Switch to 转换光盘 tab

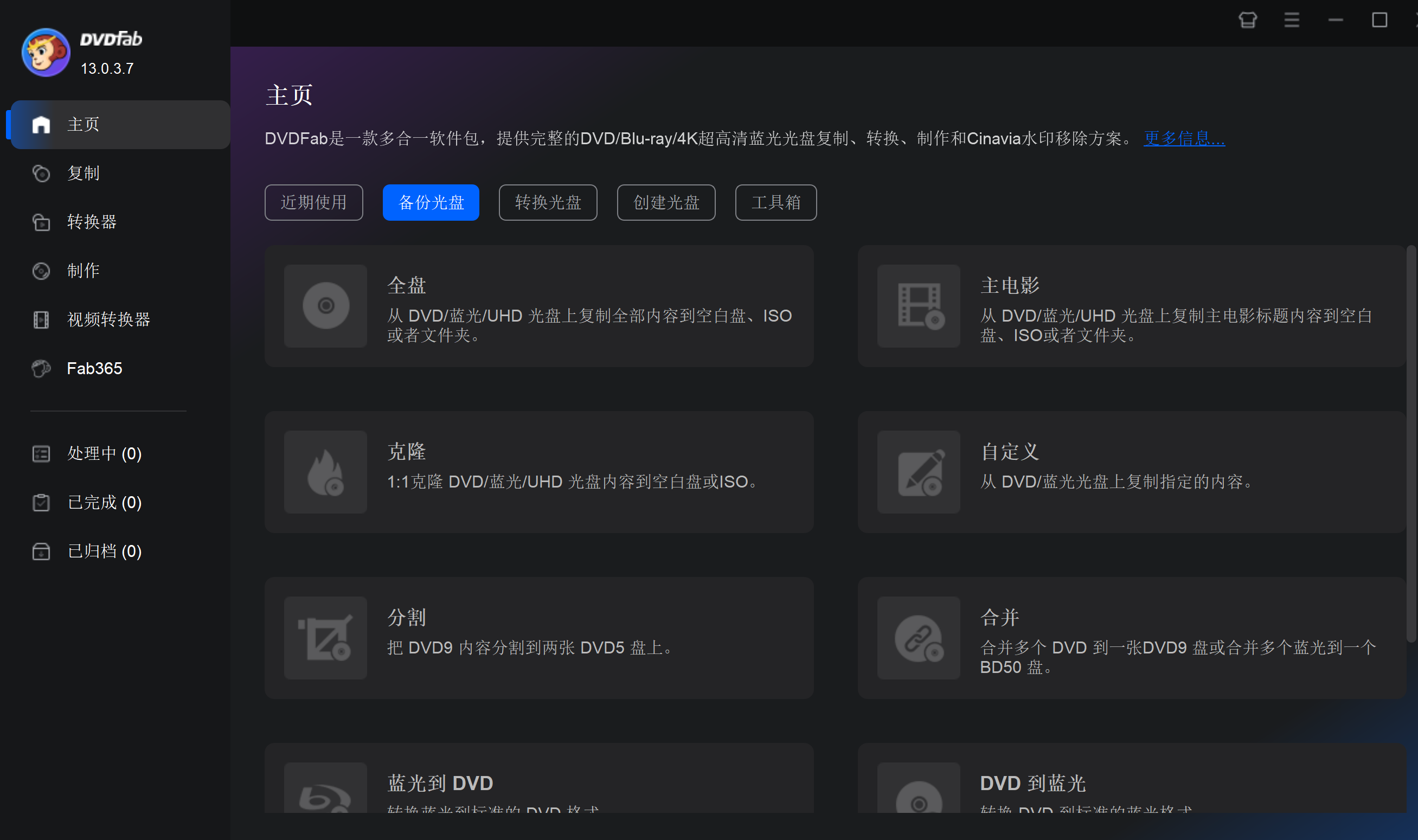(x=548, y=202)
